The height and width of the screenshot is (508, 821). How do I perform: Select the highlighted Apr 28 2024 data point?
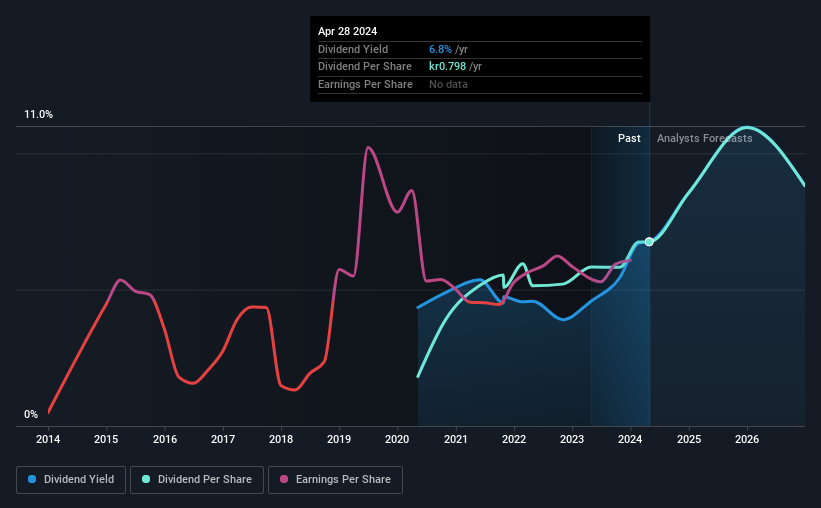coord(649,241)
